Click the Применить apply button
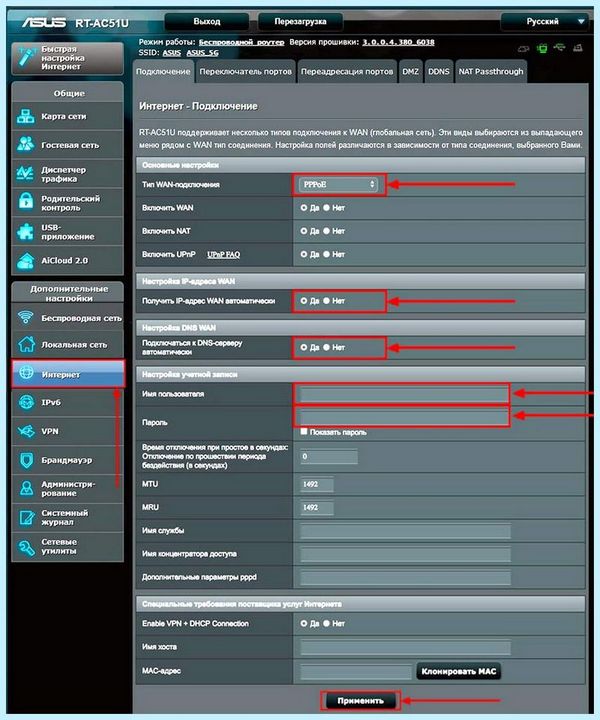The image size is (600, 720). 360,701
